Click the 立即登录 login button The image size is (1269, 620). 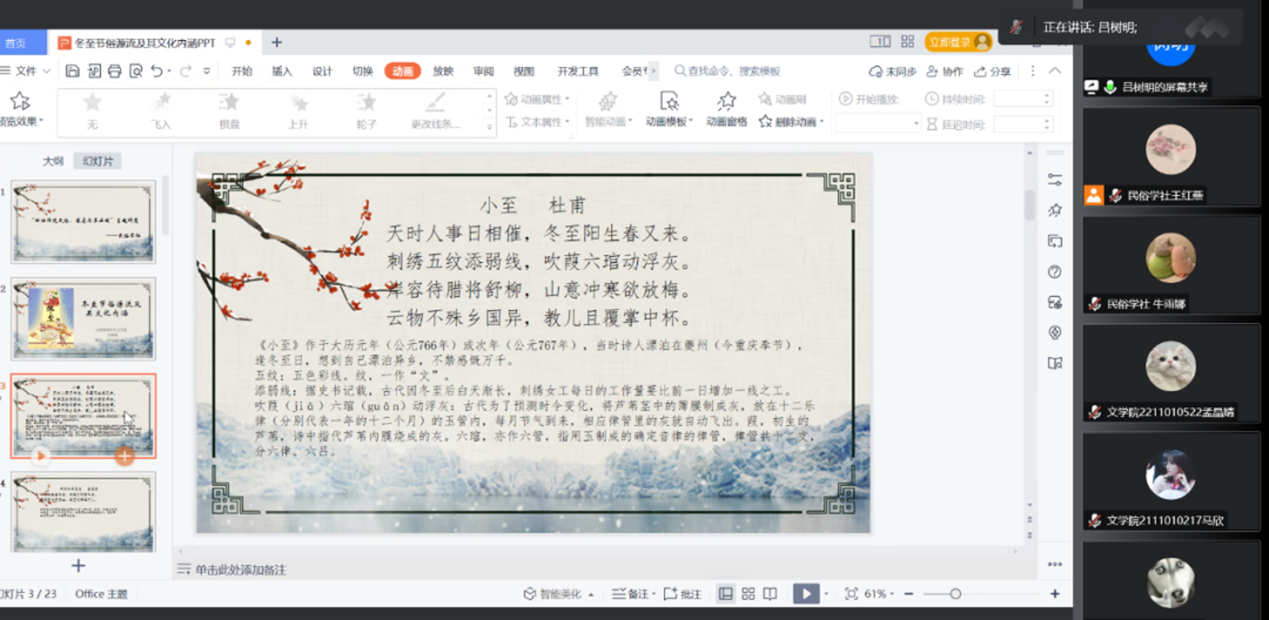coord(957,42)
